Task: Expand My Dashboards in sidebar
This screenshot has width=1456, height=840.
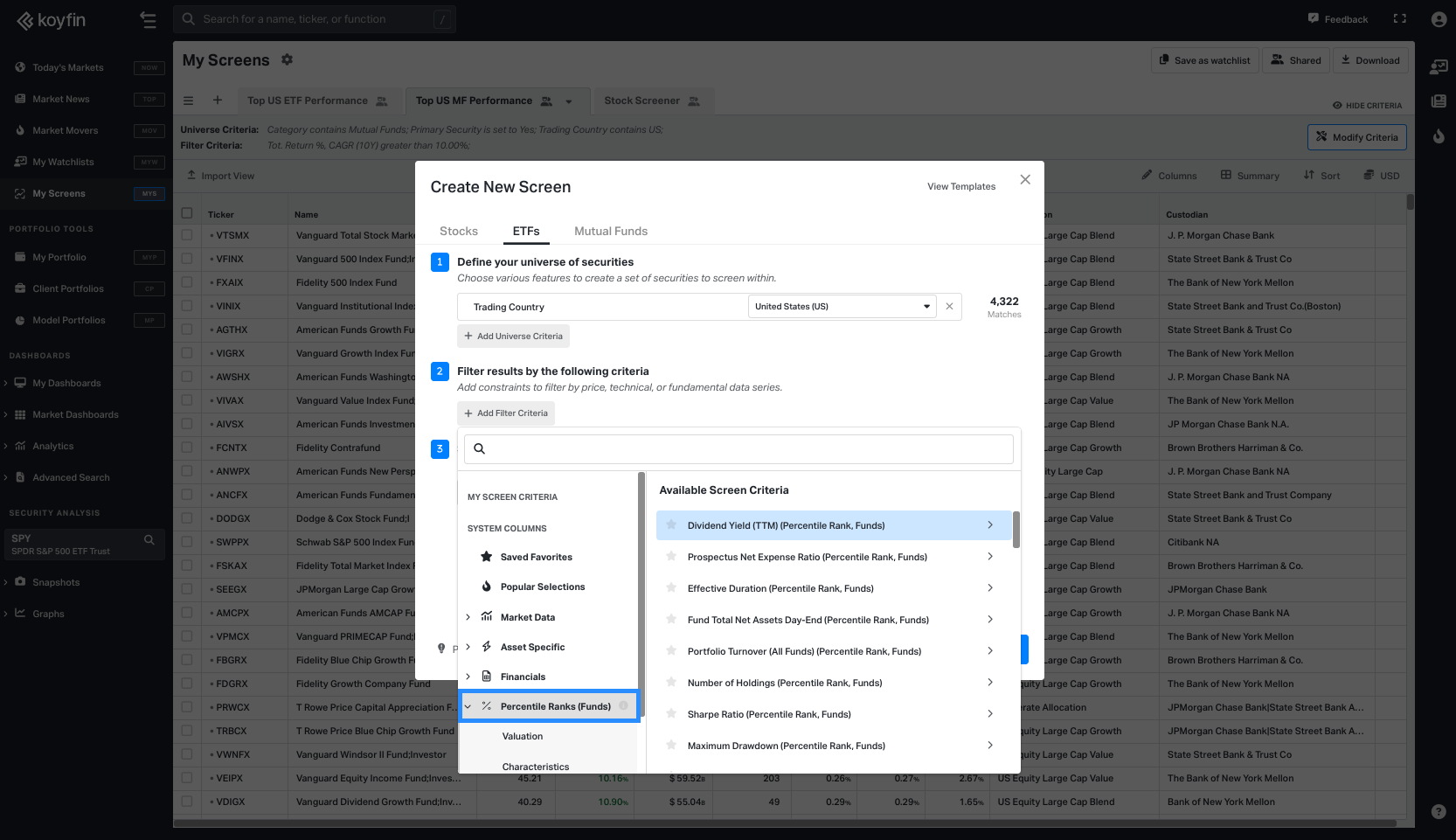Action: [6, 383]
